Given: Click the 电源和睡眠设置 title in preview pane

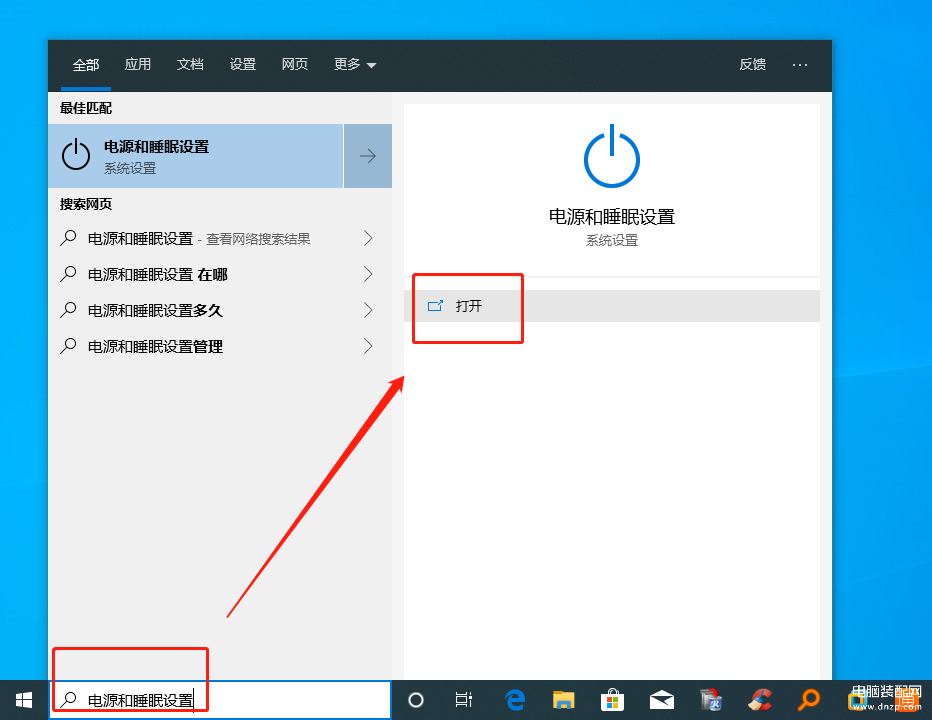Looking at the screenshot, I should 612,217.
